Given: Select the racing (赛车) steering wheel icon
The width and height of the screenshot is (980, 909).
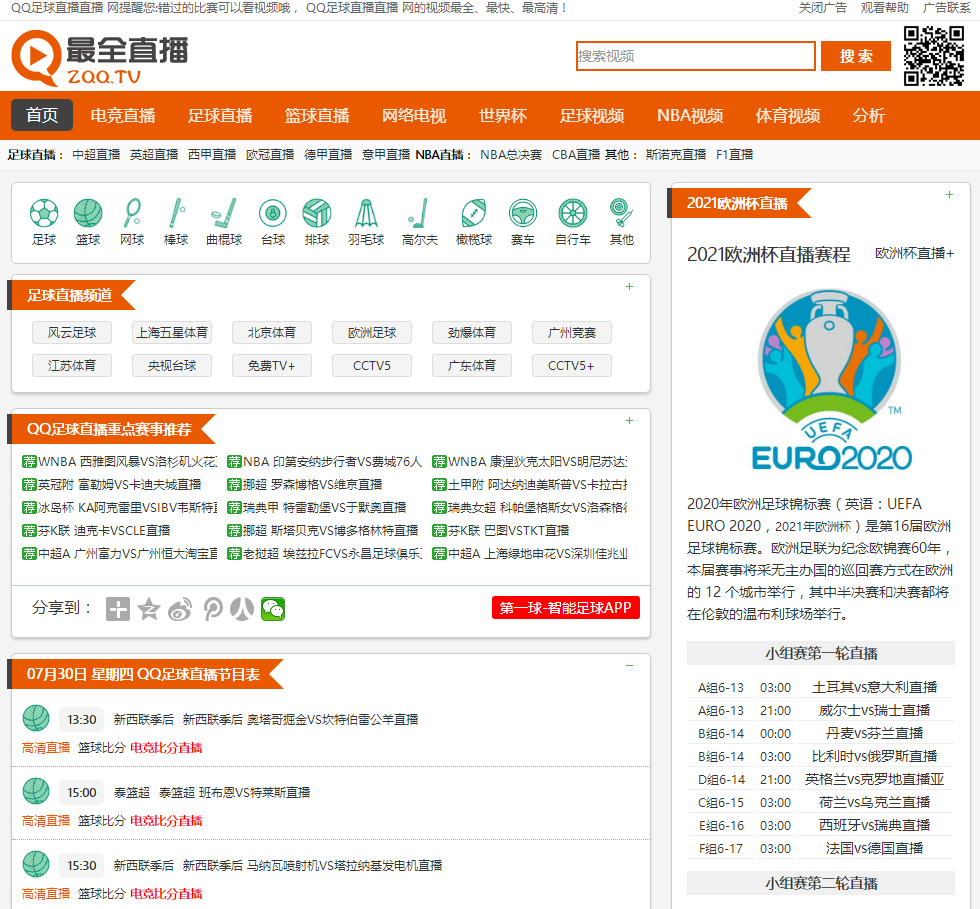Looking at the screenshot, I should (x=522, y=213).
